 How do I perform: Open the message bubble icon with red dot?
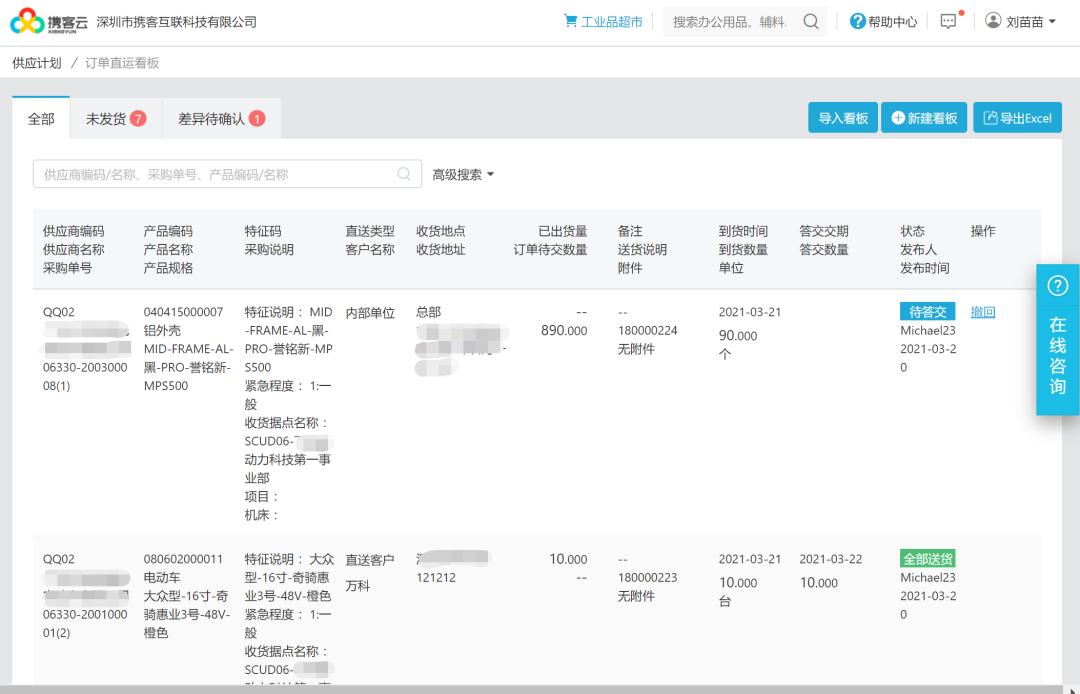pos(946,20)
